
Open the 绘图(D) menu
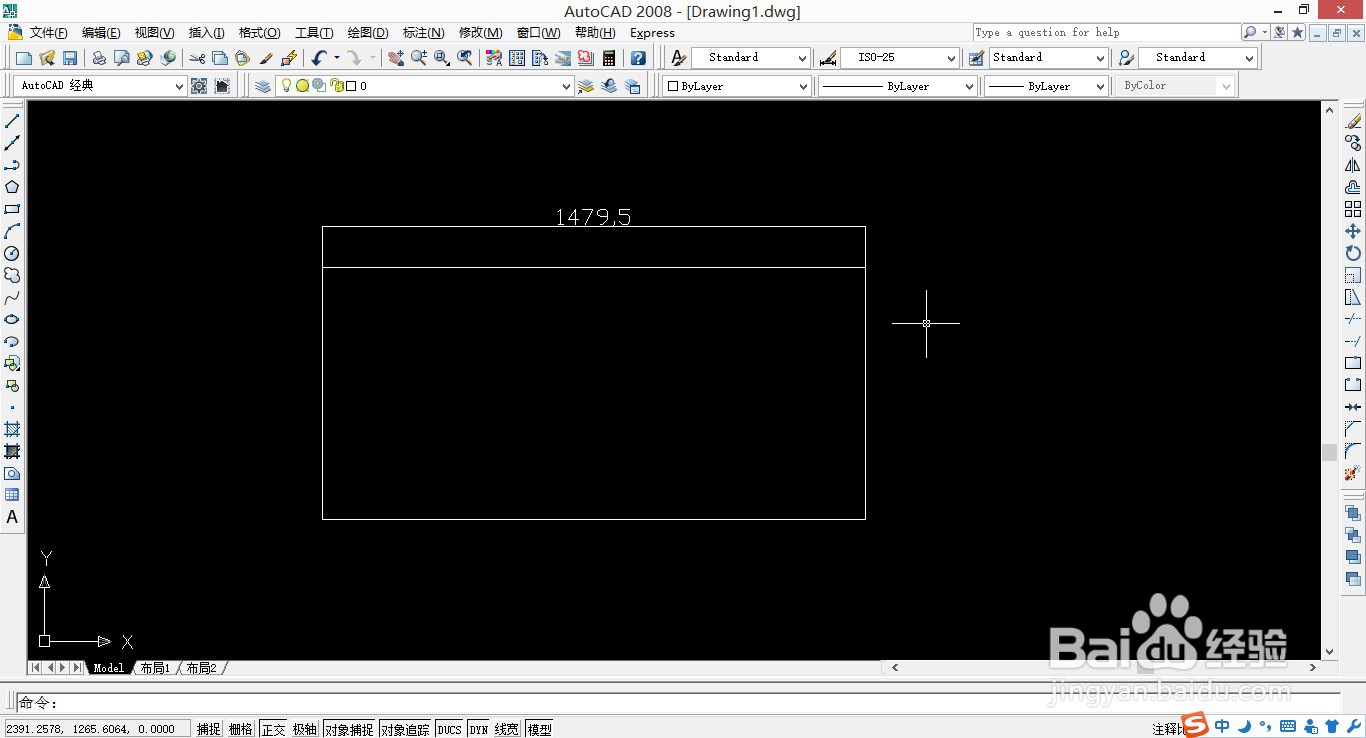(x=368, y=33)
